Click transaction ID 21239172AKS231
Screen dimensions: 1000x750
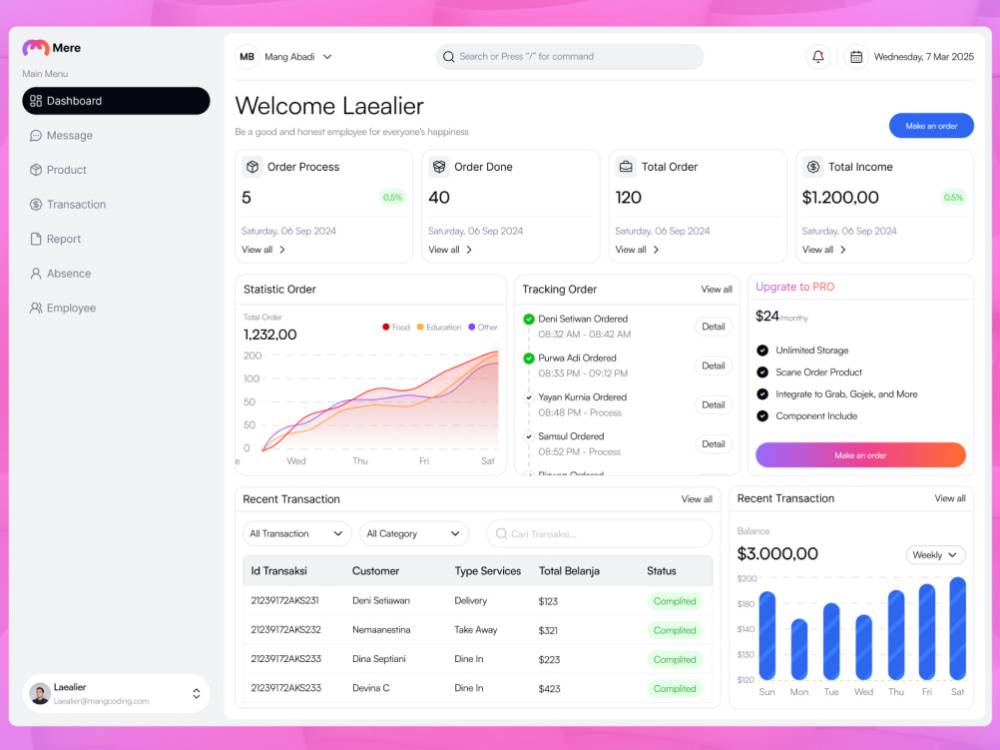click(x=284, y=601)
